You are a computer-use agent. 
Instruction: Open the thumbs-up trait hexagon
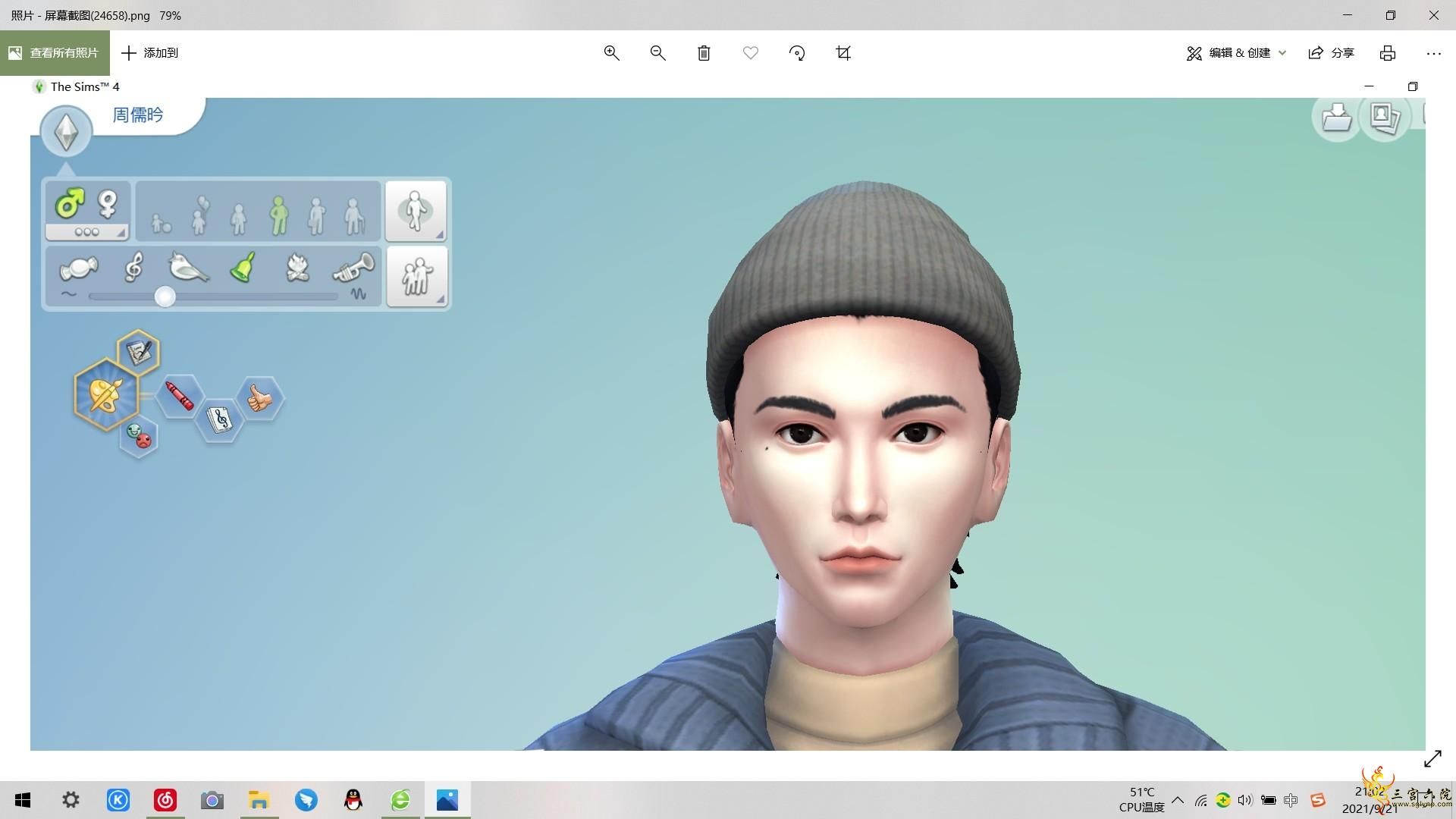coord(260,398)
